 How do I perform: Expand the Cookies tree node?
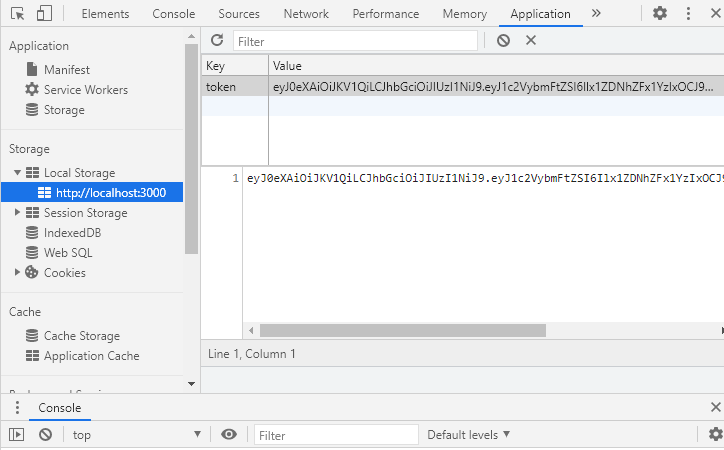(x=18, y=273)
